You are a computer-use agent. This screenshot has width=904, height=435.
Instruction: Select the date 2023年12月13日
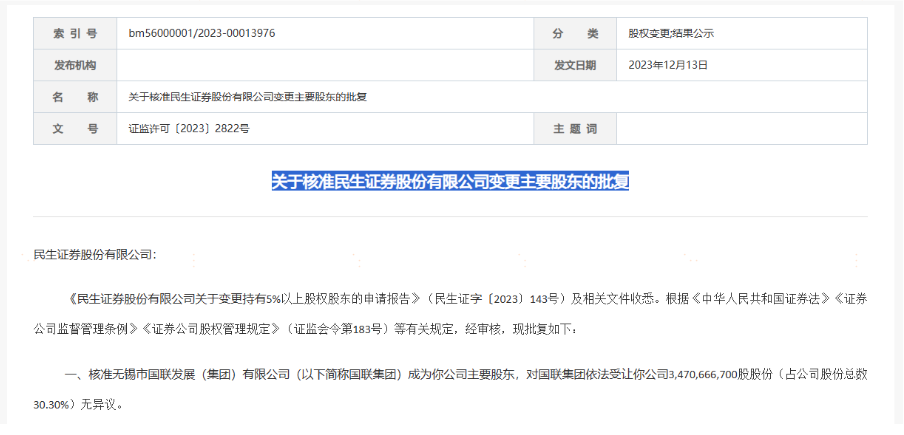(668, 65)
